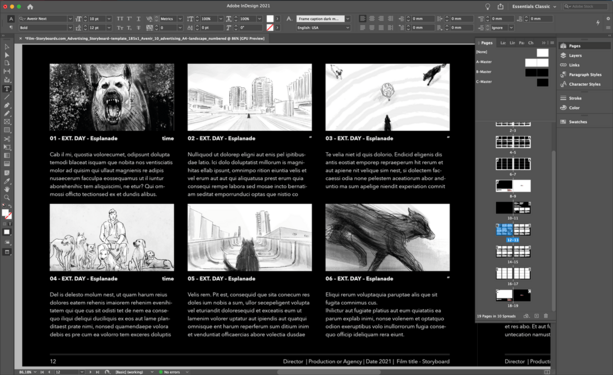Select the Zoom tool

pos(7,197)
